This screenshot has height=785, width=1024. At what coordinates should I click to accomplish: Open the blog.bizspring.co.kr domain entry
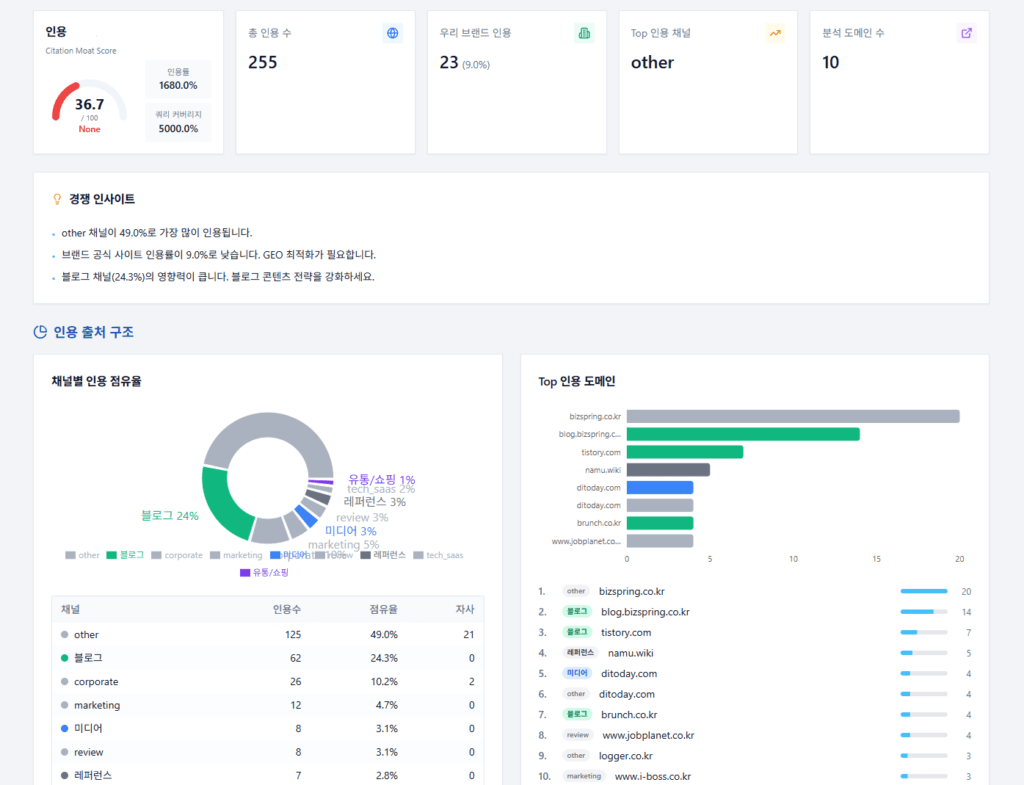[644, 612]
